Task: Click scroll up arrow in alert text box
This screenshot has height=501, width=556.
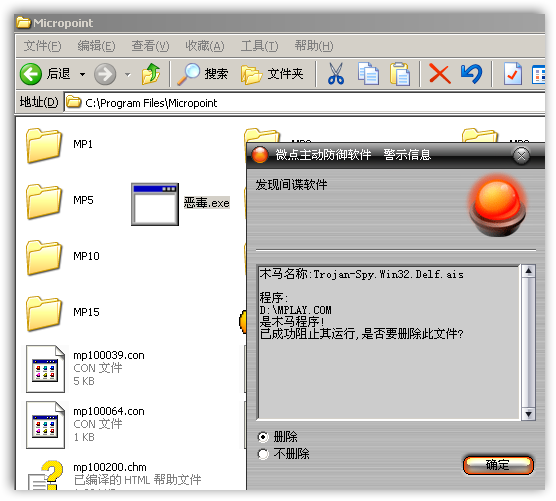Action: tap(528, 272)
